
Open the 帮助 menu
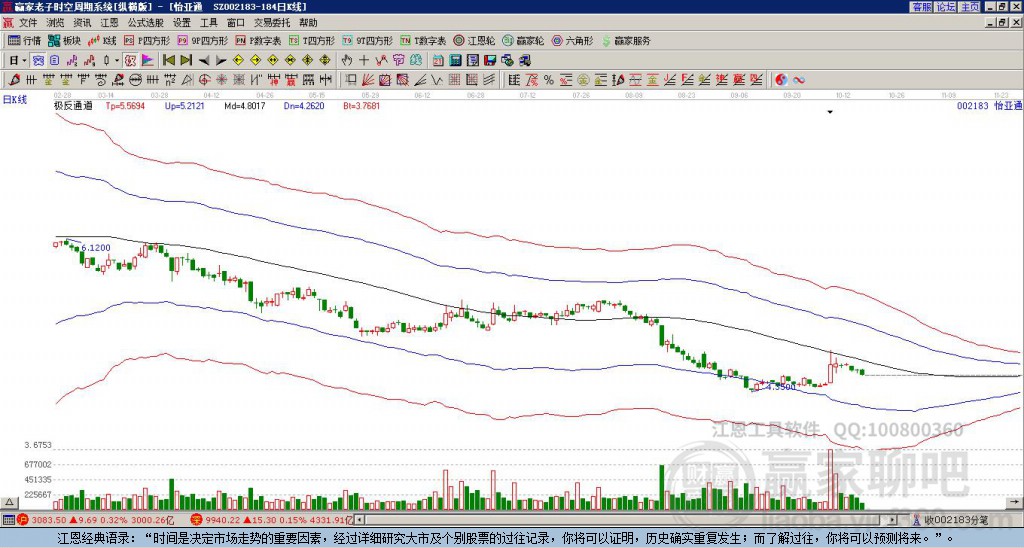click(308, 23)
